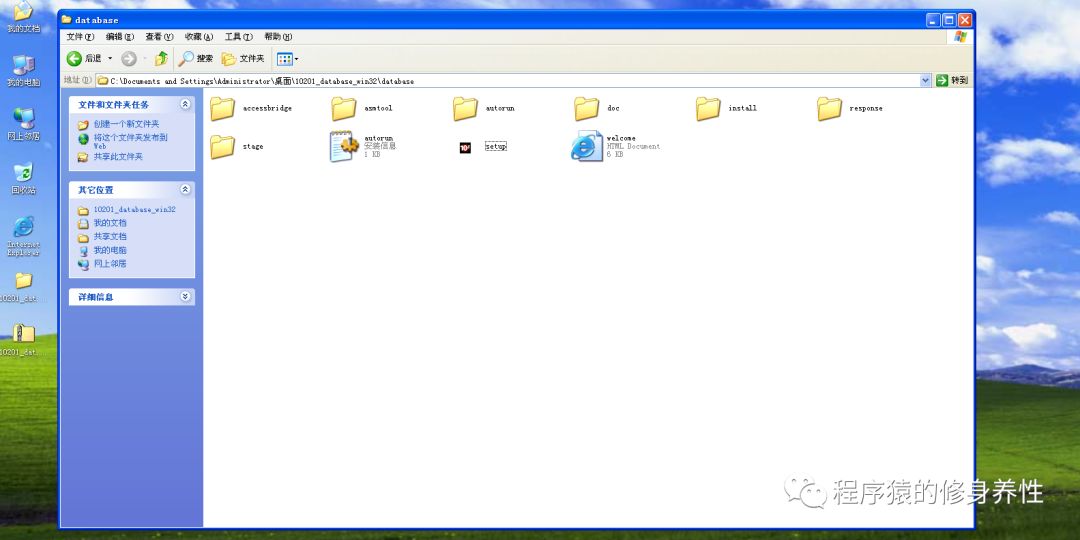Image resolution: width=1080 pixels, height=540 pixels.
Task: Click the Forward arrow toolbar button
Action: point(129,59)
